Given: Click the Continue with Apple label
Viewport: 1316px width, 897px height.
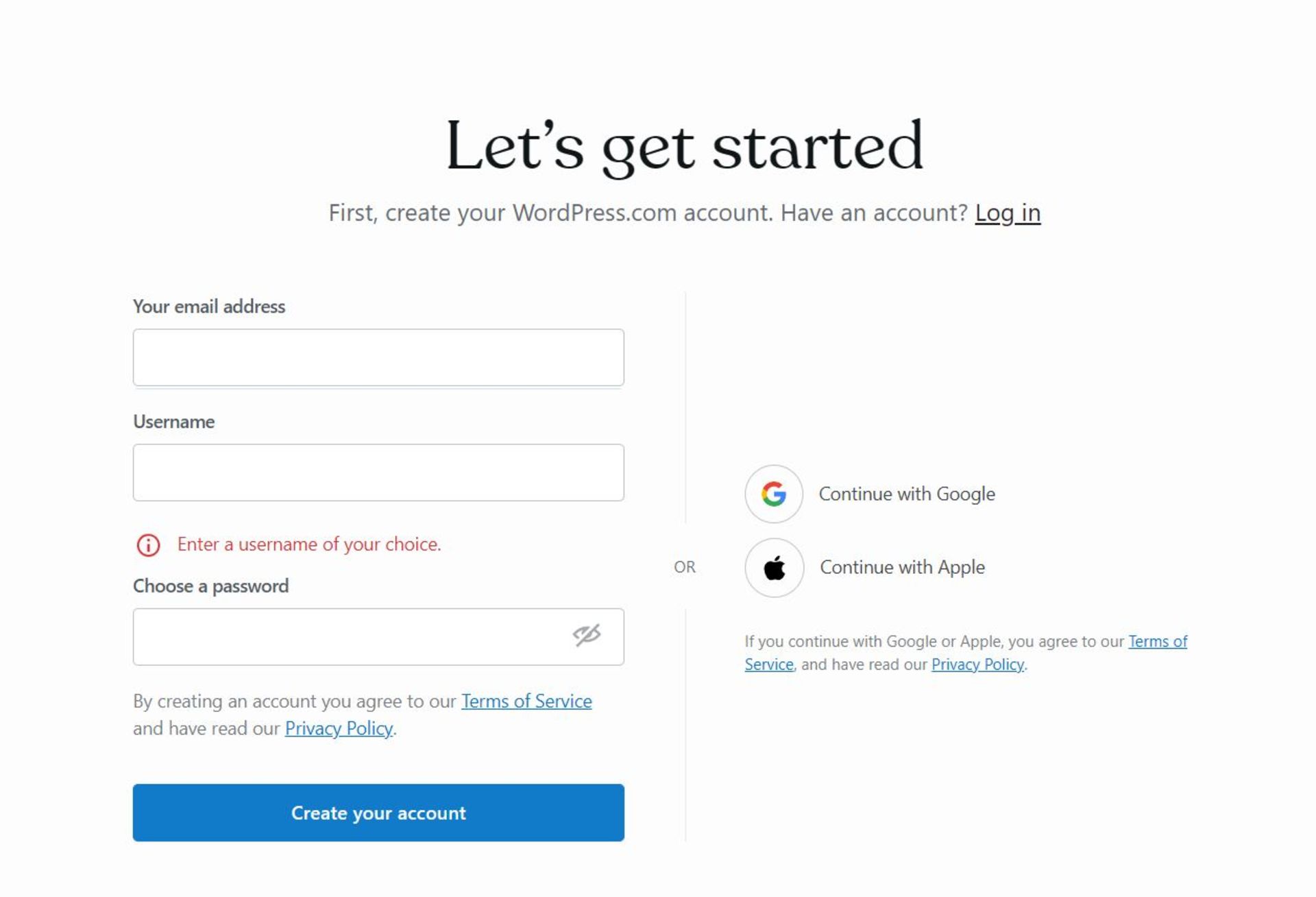Looking at the screenshot, I should (x=902, y=568).
